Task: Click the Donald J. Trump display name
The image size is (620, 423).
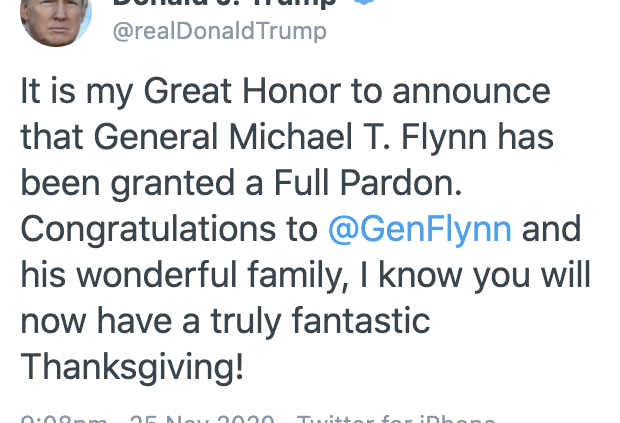Action: [x=225, y=3]
